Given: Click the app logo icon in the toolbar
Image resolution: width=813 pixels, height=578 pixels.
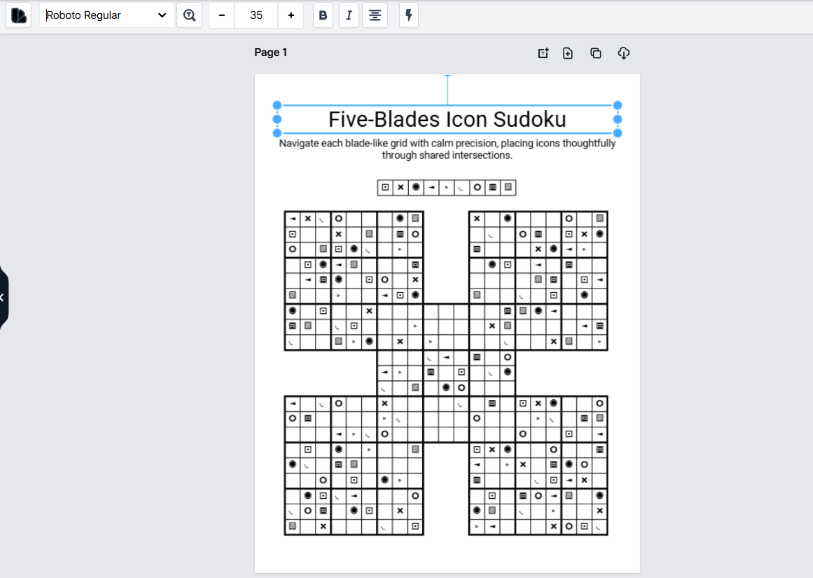Looking at the screenshot, I should 18,15.
